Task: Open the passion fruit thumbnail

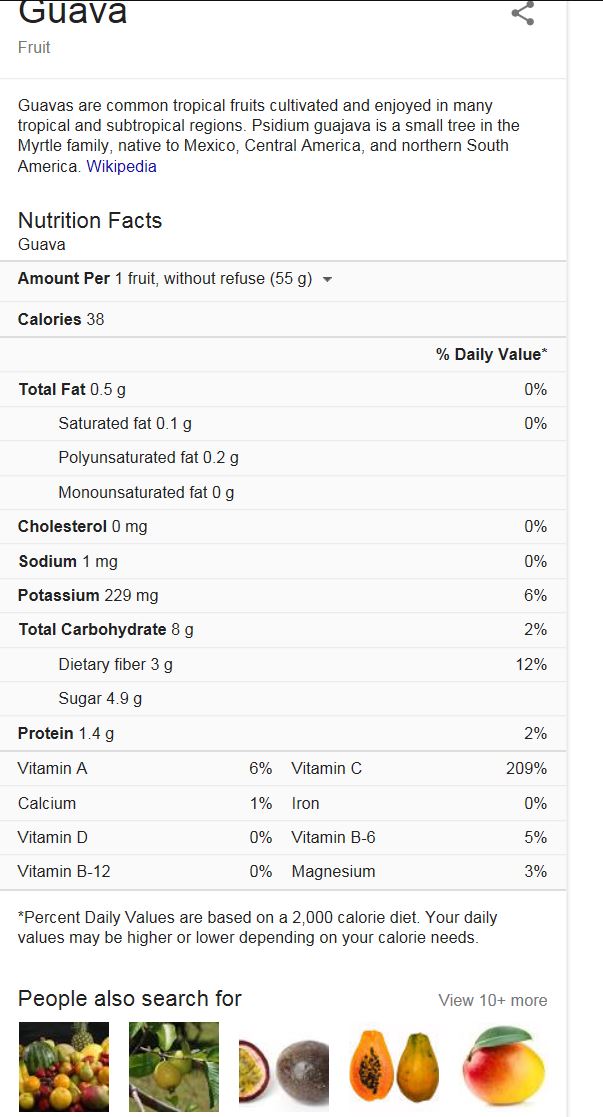Action: [x=284, y=1070]
